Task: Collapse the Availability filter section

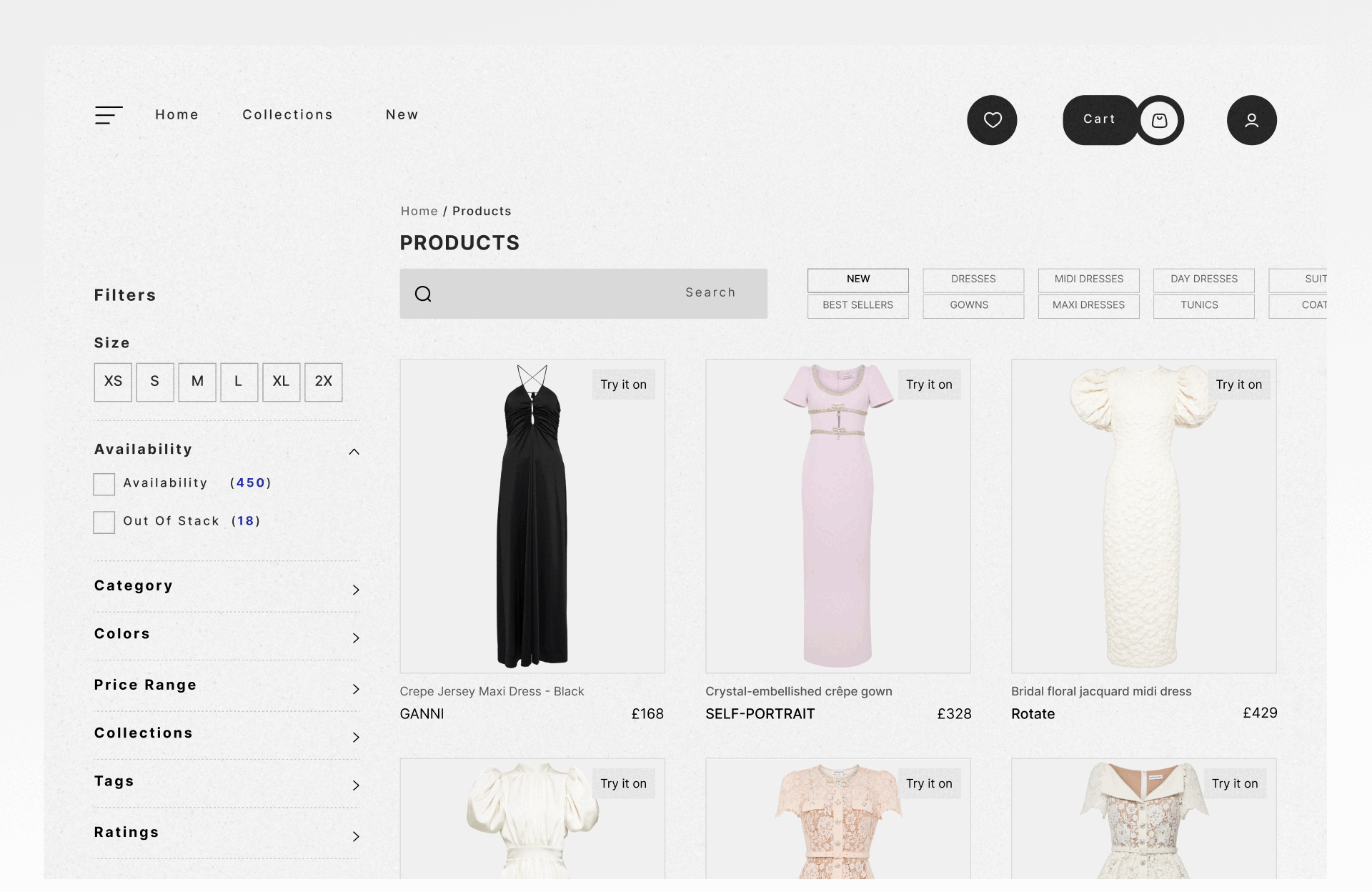Action: 354,451
